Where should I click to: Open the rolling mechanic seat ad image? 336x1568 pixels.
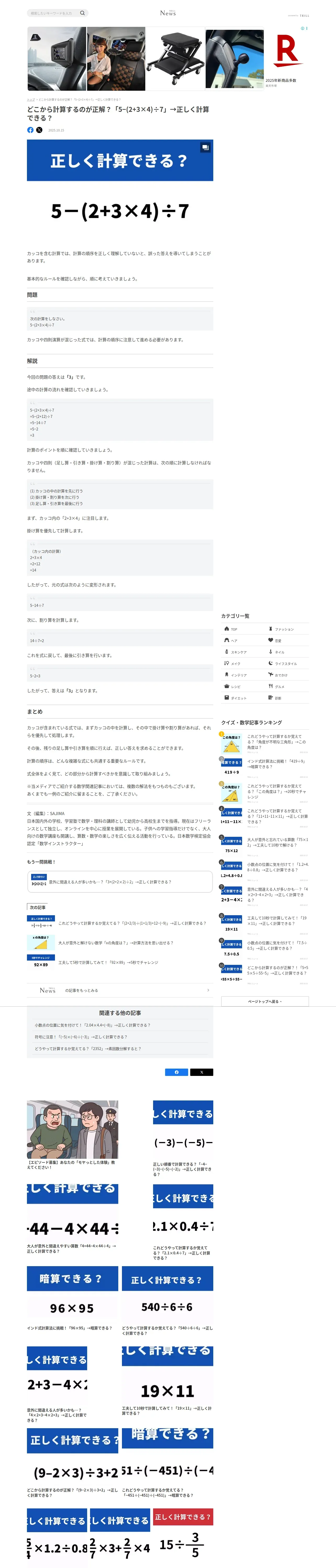(x=175, y=59)
